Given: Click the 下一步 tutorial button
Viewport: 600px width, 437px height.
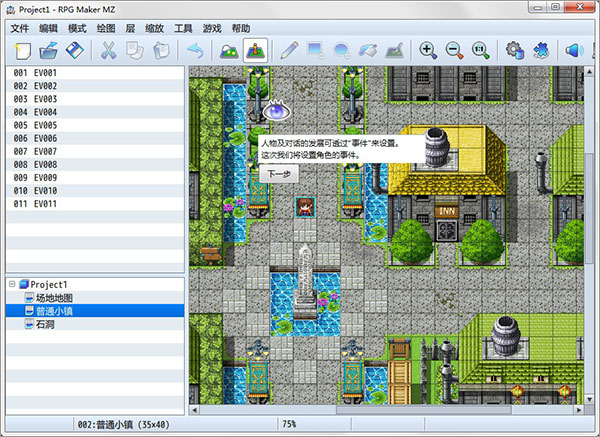Looking at the screenshot, I should [x=279, y=174].
